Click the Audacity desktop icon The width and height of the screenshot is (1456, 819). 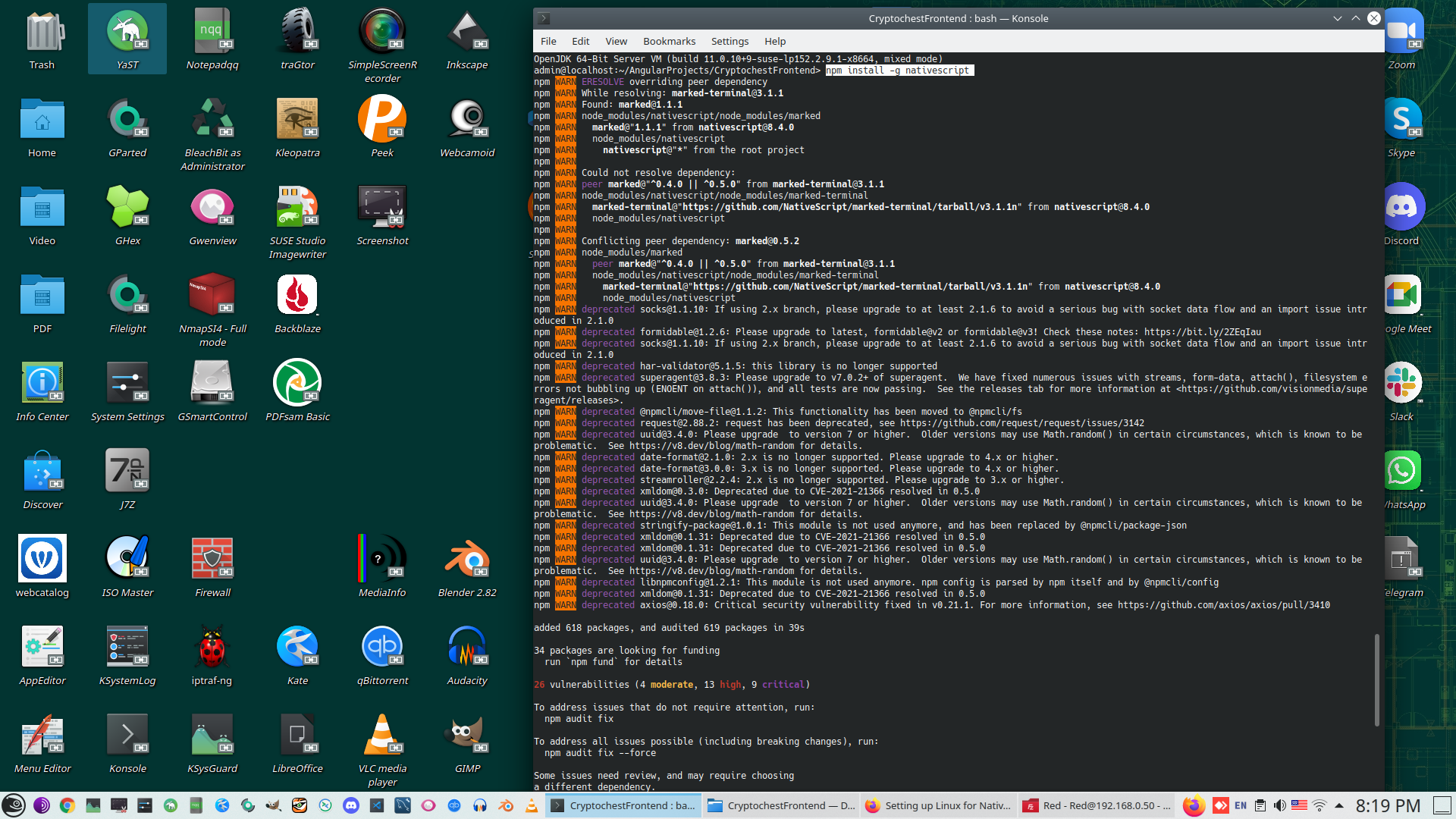pyautogui.click(x=467, y=649)
